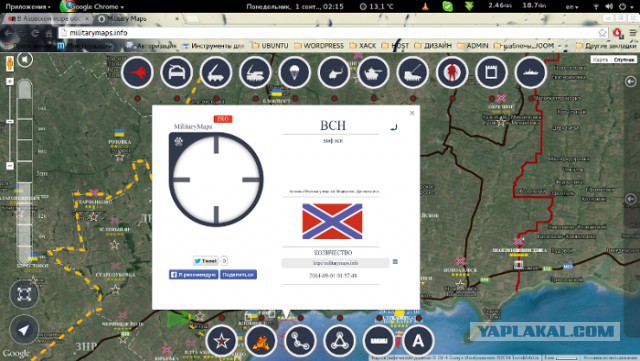
Task: Click the date and time clock in panel
Action: pos(295,7)
